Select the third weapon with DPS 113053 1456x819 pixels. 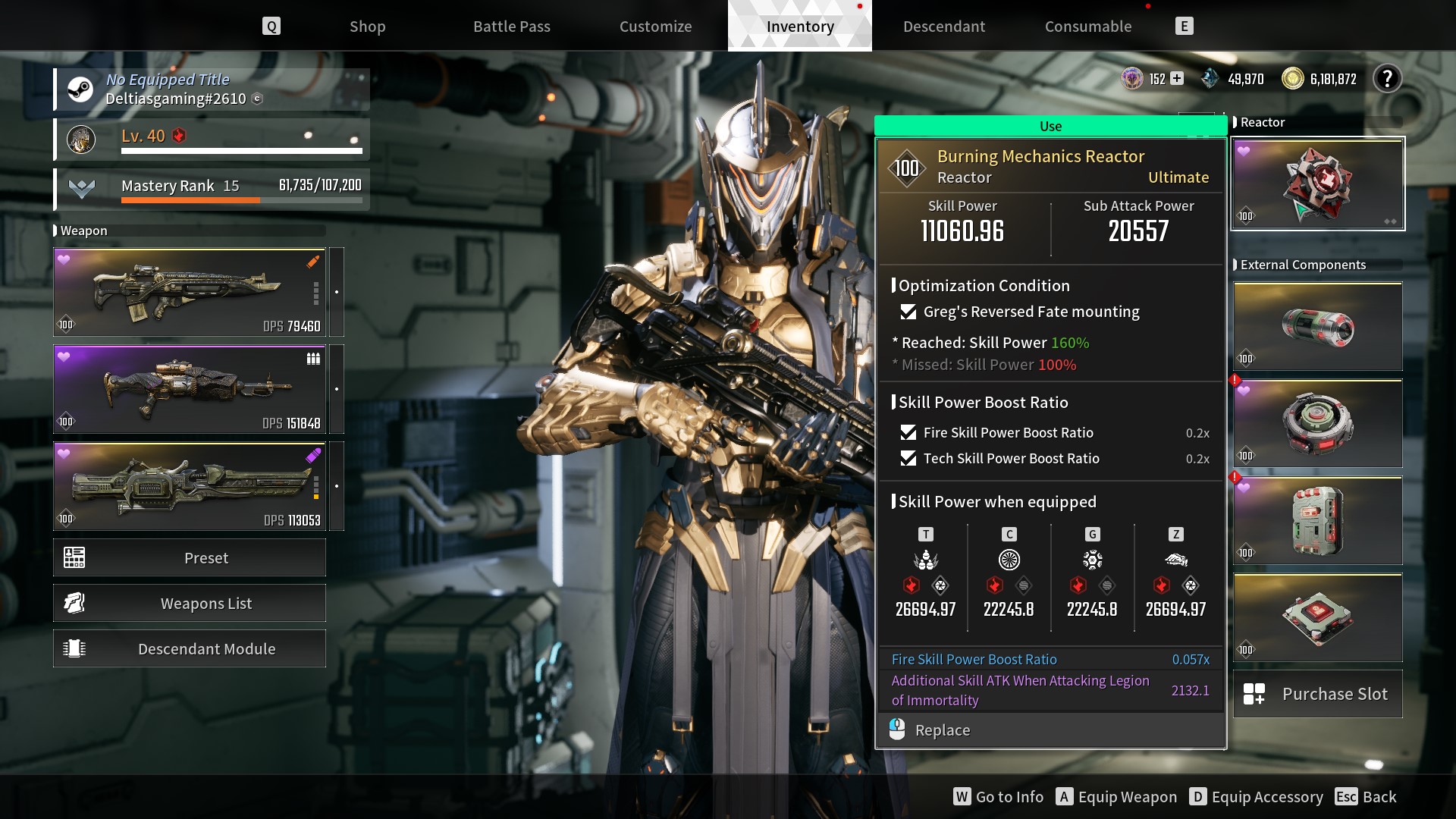coord(190,486)
